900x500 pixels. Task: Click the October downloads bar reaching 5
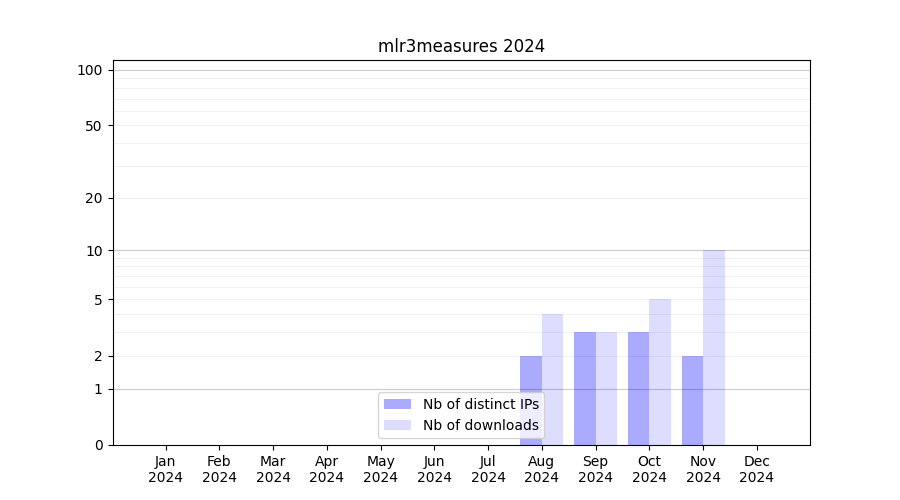[660, 371]
